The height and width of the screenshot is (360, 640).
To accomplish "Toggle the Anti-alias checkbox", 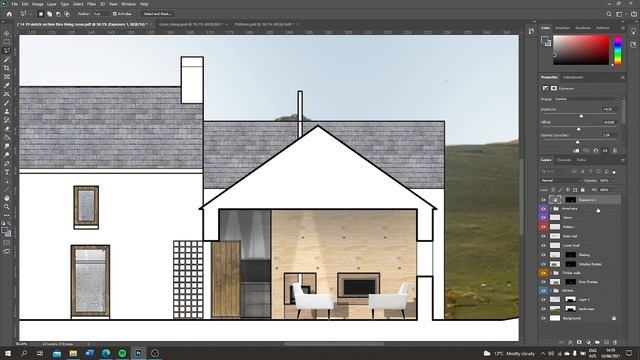I will [115, 14].
